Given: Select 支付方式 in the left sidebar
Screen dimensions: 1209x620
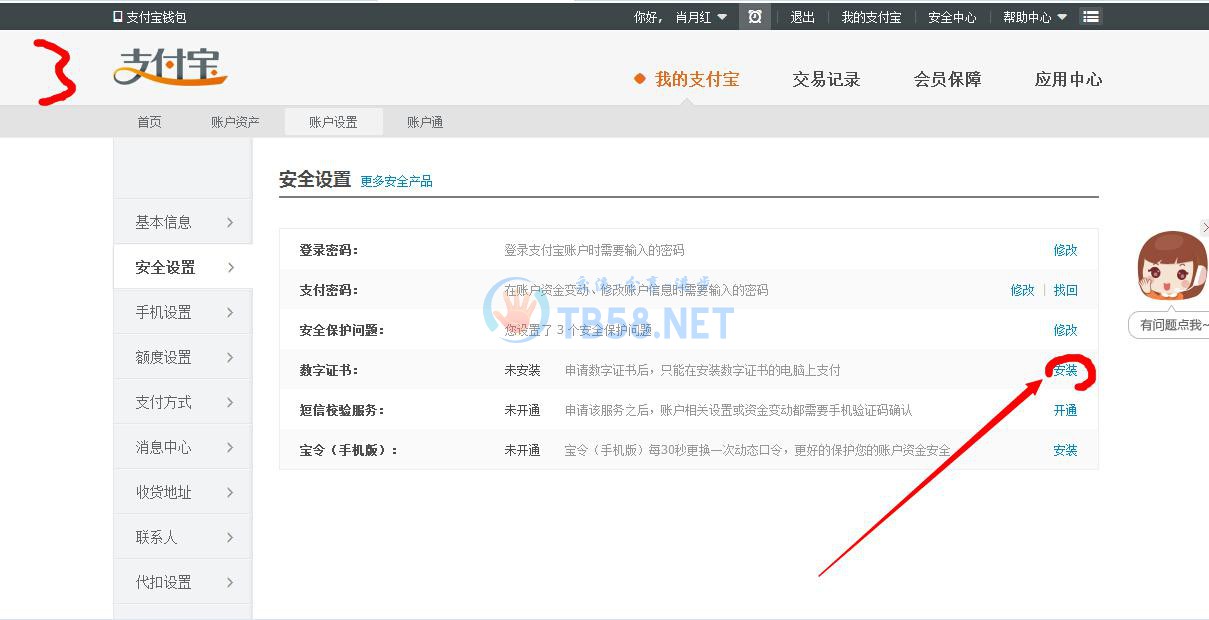Looking at the screenshot, I should (183, 402).
